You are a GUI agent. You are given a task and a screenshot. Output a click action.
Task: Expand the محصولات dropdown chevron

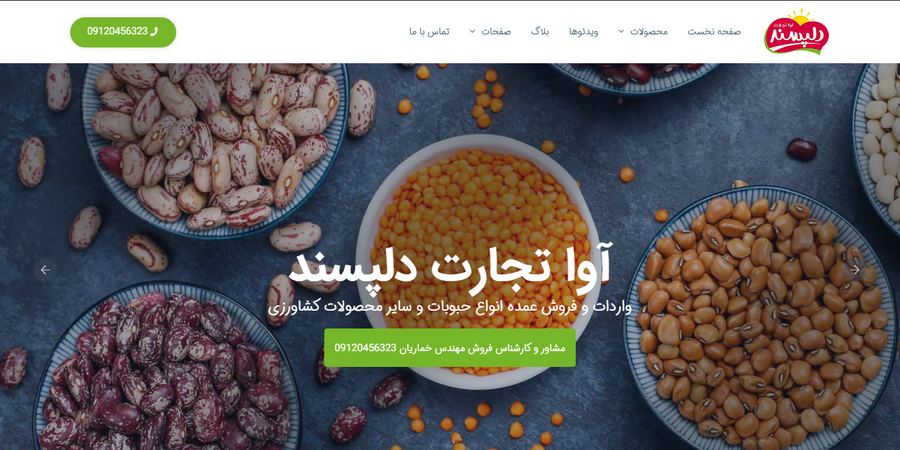tap(621, 32)
